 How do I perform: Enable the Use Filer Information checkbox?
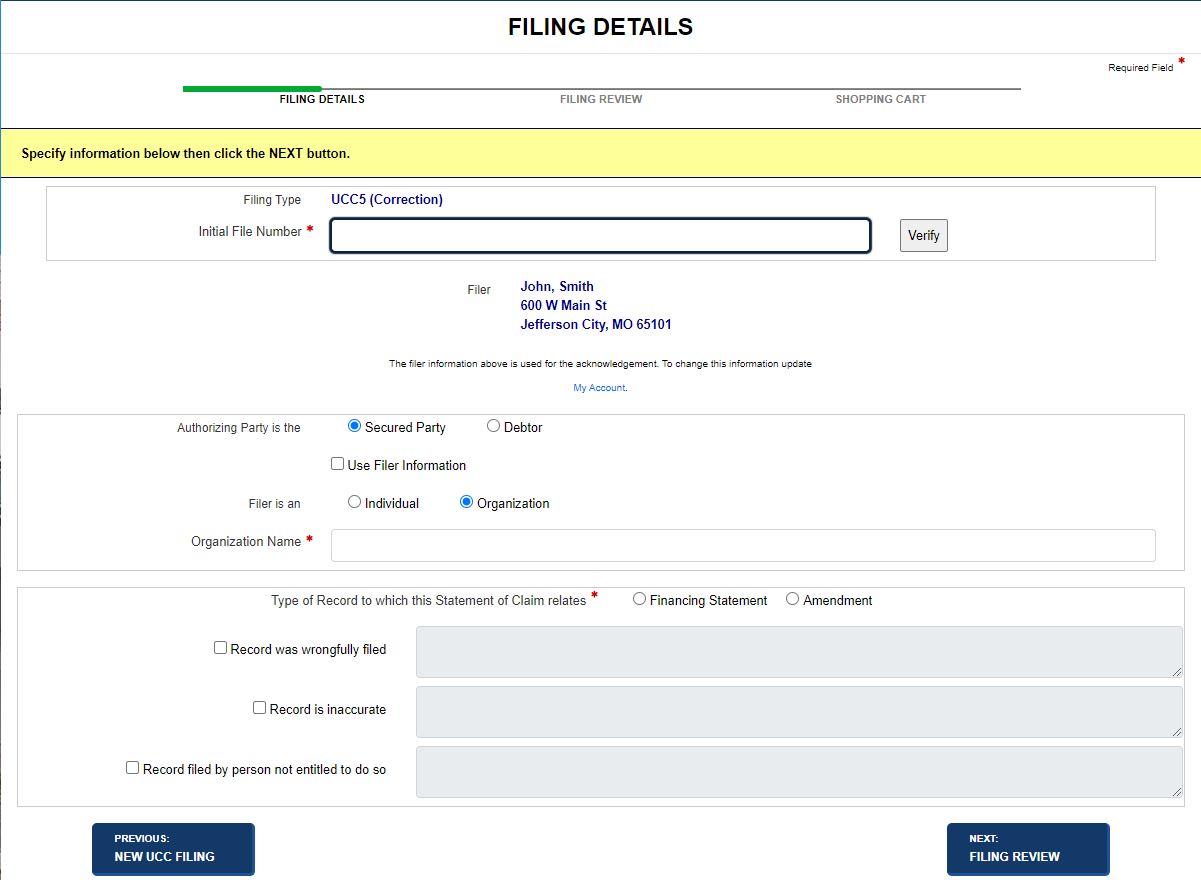pos(337,464)
